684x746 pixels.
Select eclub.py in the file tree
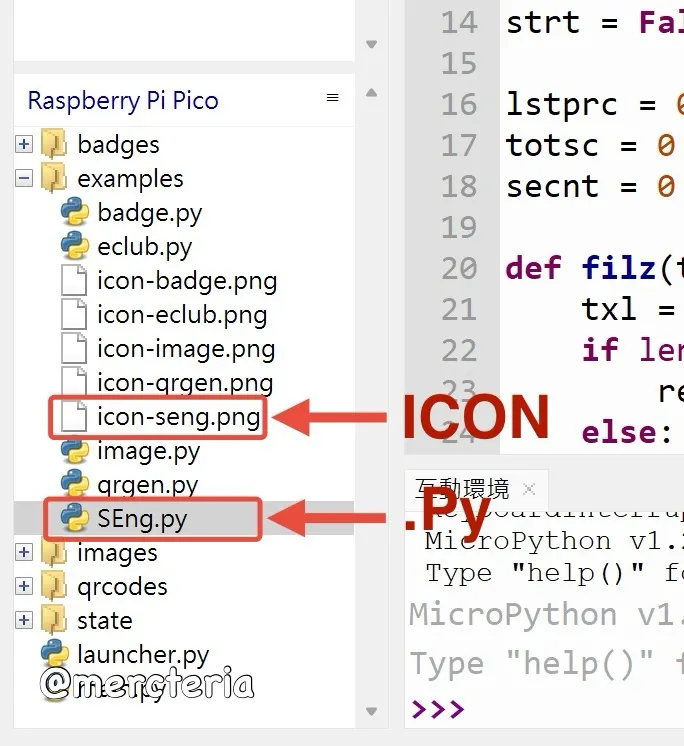tap(145, 247)
